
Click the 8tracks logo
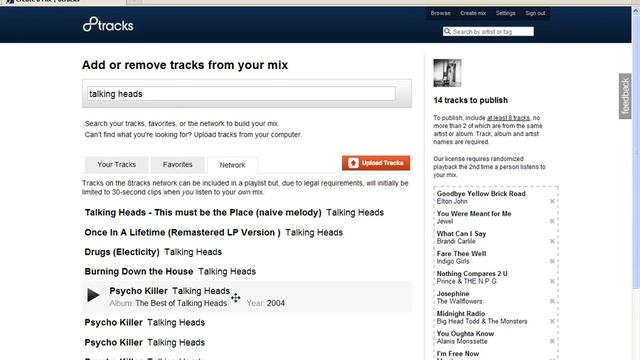click(x=108, y=24)
